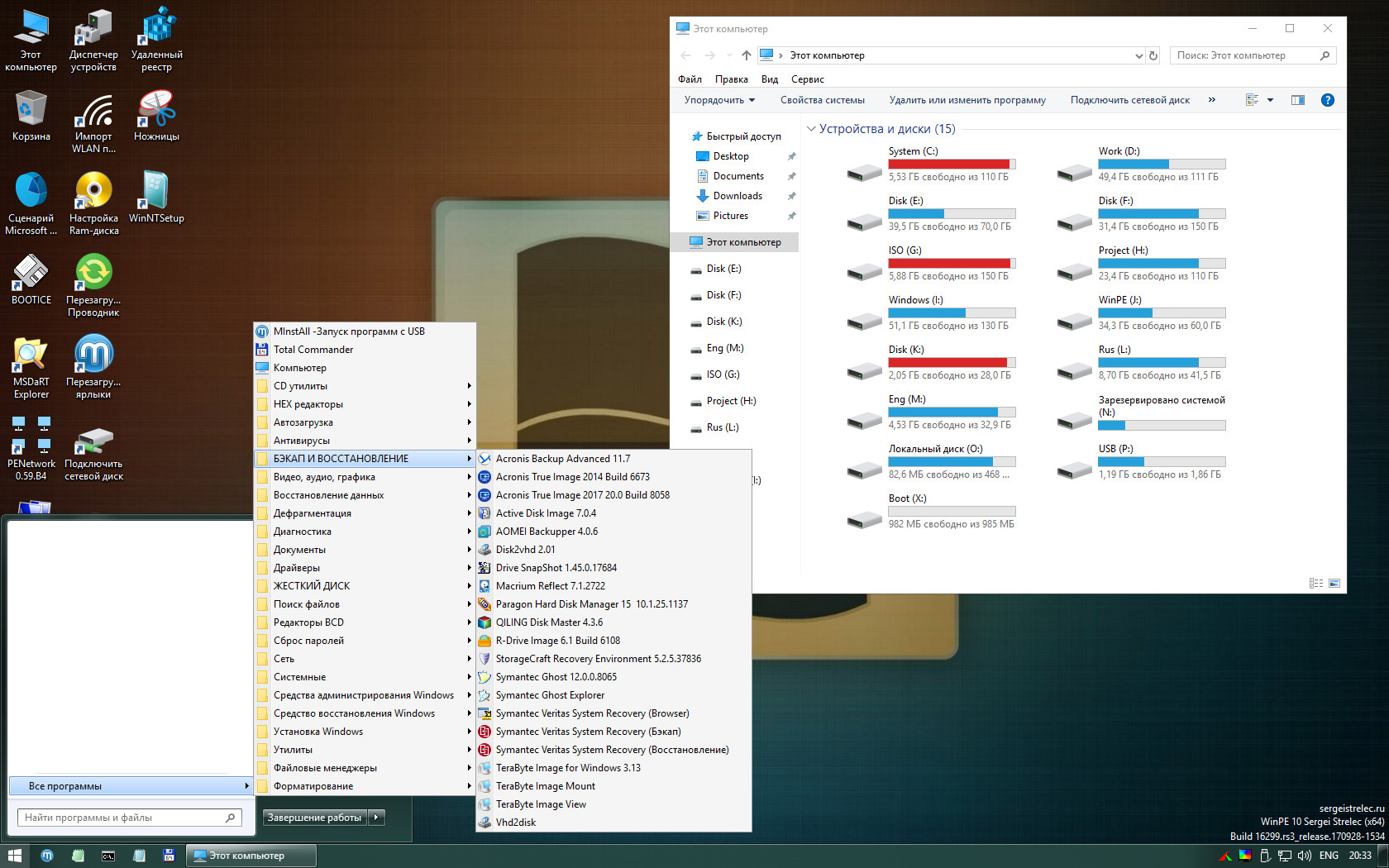Click Свойства системы in explorer toolbar
This screenshot has width=1389, height=868.
(x=822, y=100)
